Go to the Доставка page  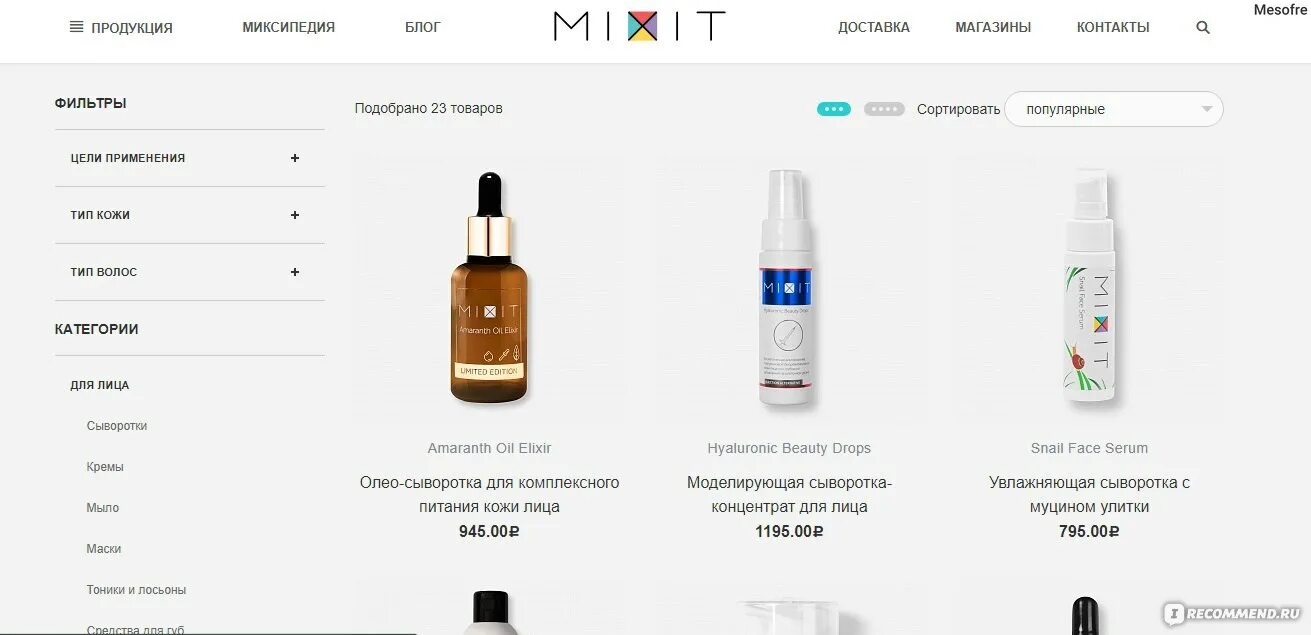874,27
